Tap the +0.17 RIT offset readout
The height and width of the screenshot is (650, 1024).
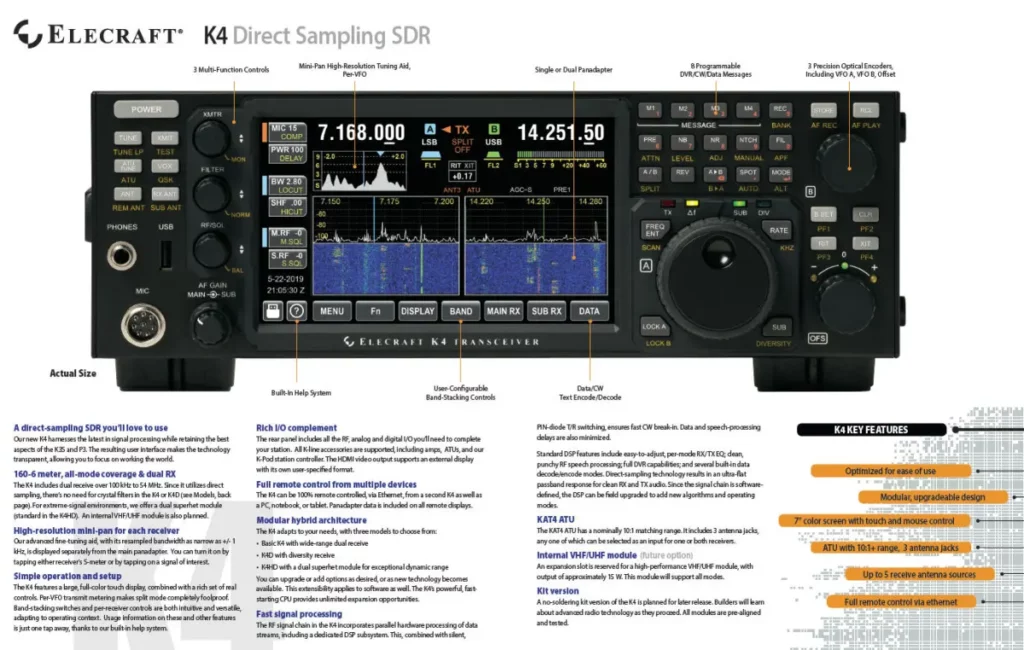pyautogui.click(x=462, y=176)
